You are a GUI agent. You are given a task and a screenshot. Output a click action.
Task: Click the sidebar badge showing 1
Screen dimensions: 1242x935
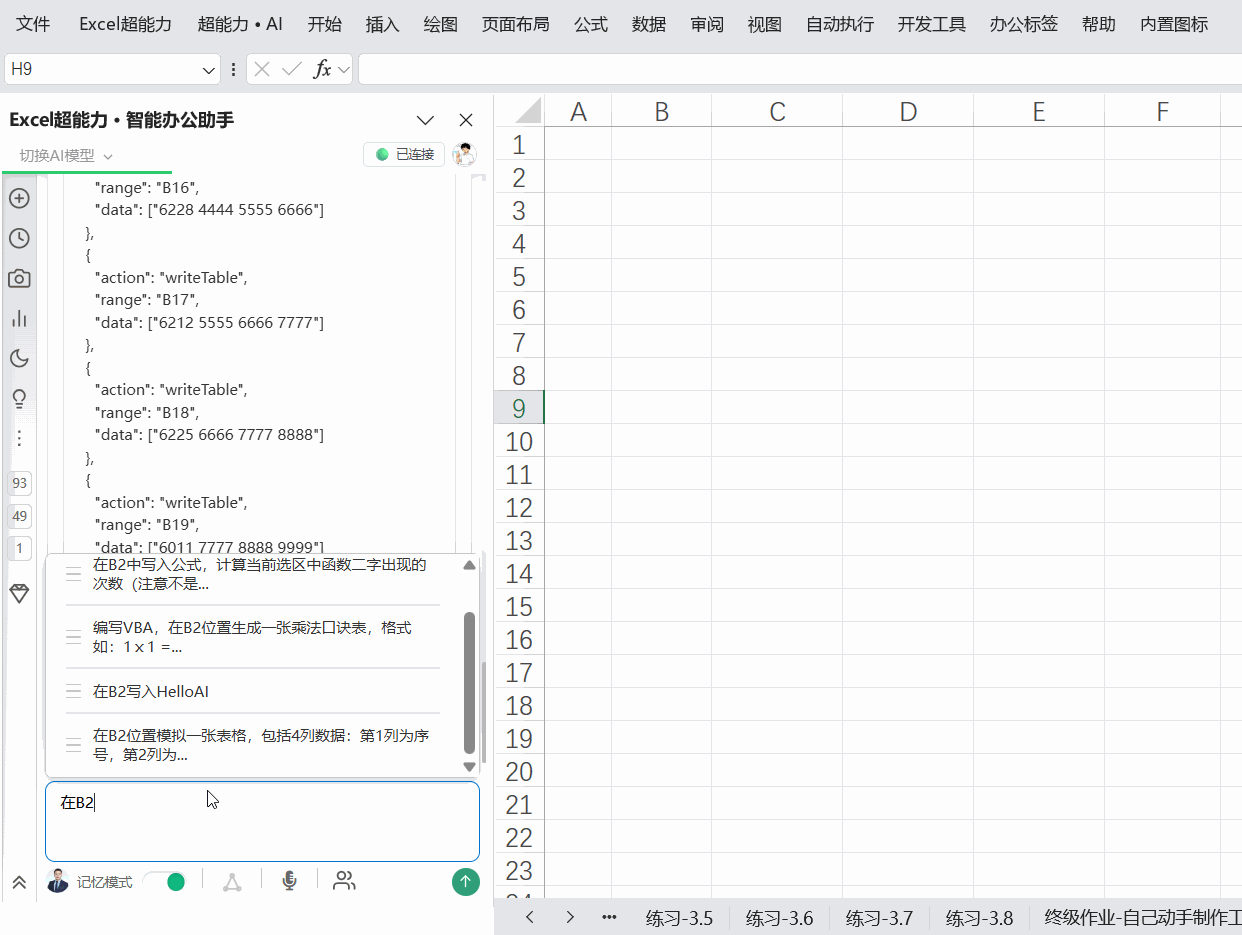coord(19,548)
